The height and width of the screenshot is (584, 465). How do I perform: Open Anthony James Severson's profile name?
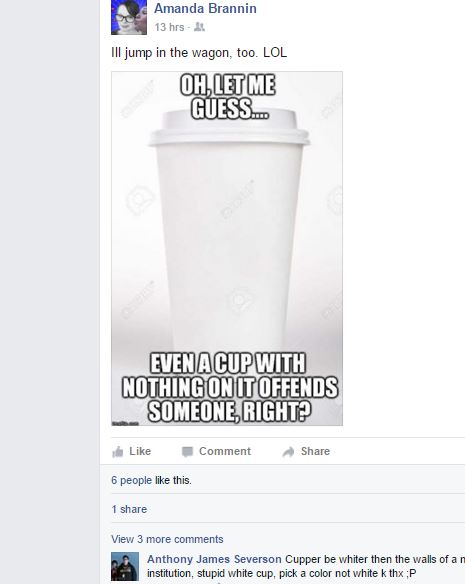[214, 559]
